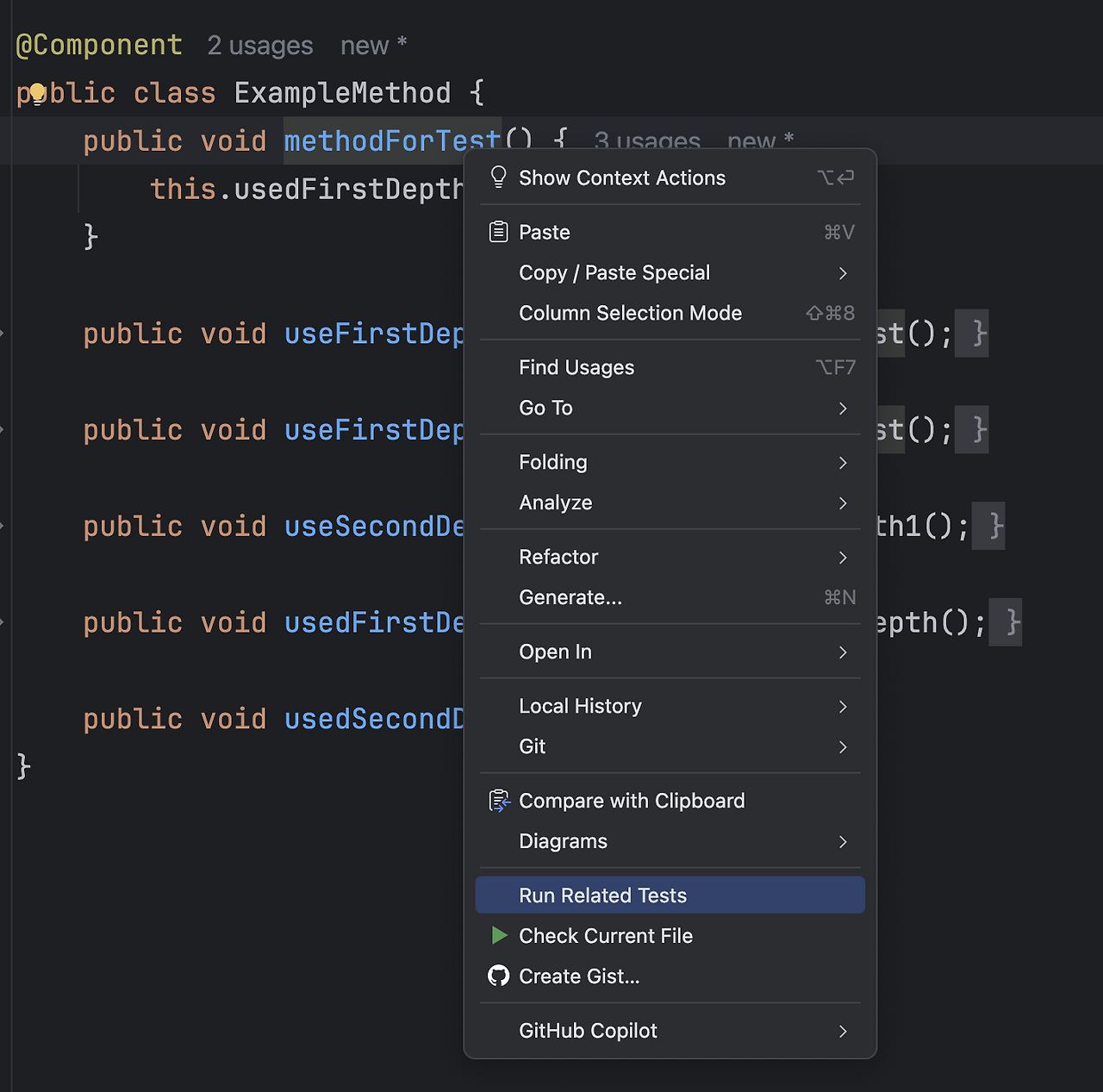This screenshot has height=1092, width=1103.
Task: Click the Show Context Actions lightbulb entry
Action: click(x=670, y=178)
